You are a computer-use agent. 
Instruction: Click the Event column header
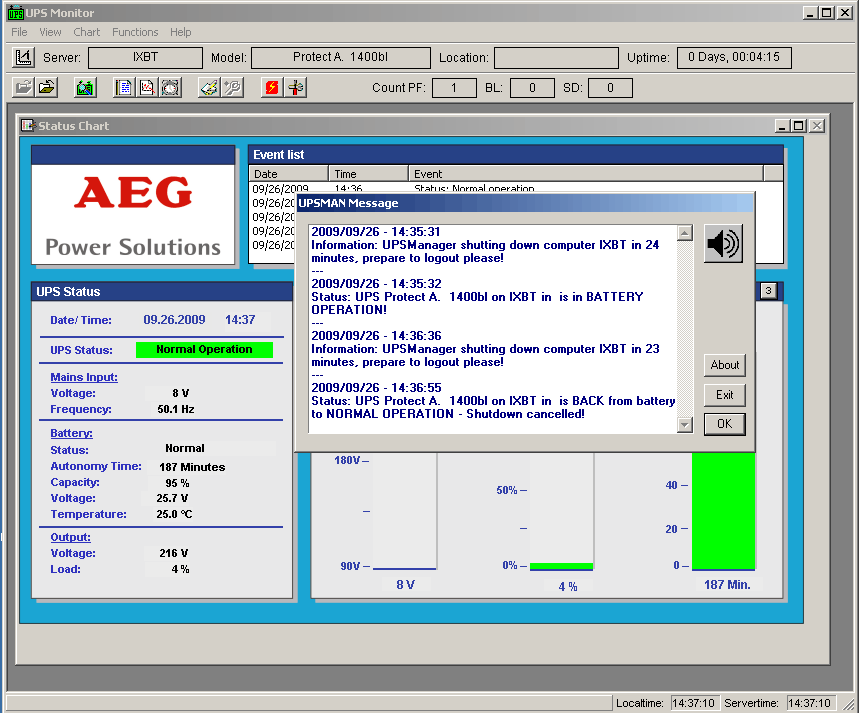(x=585, y=174)
